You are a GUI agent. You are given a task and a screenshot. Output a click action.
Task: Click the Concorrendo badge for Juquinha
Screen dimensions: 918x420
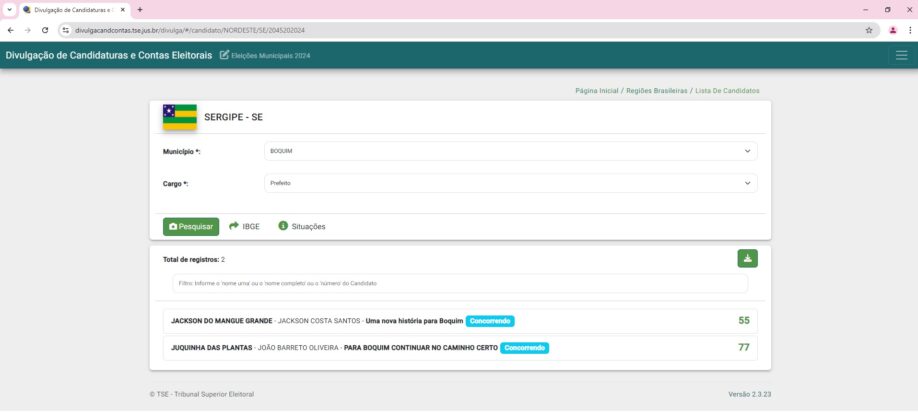(x=525, y=348)
